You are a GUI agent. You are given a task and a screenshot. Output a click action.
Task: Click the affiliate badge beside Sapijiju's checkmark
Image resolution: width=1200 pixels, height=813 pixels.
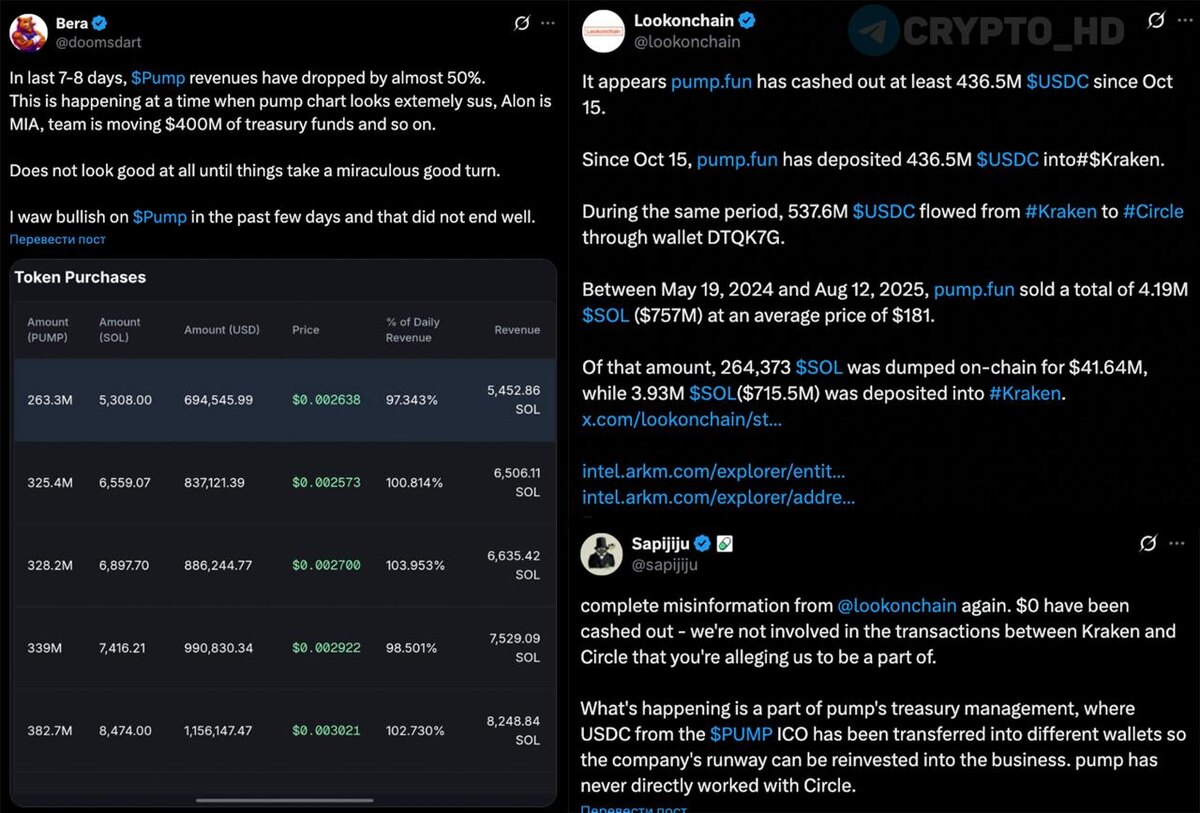(x=725, y=543)
